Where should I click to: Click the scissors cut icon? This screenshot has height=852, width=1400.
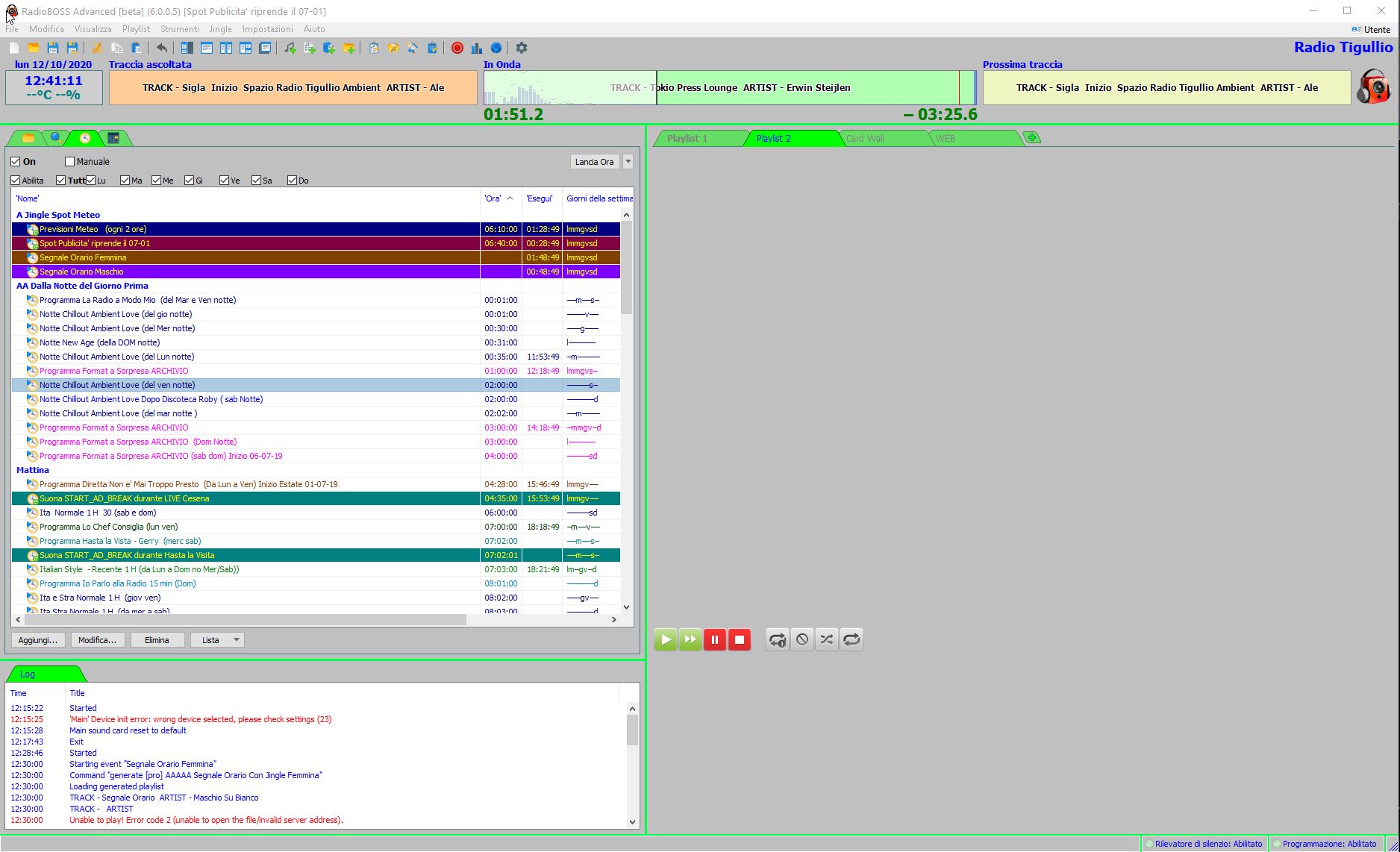(97, 48)
